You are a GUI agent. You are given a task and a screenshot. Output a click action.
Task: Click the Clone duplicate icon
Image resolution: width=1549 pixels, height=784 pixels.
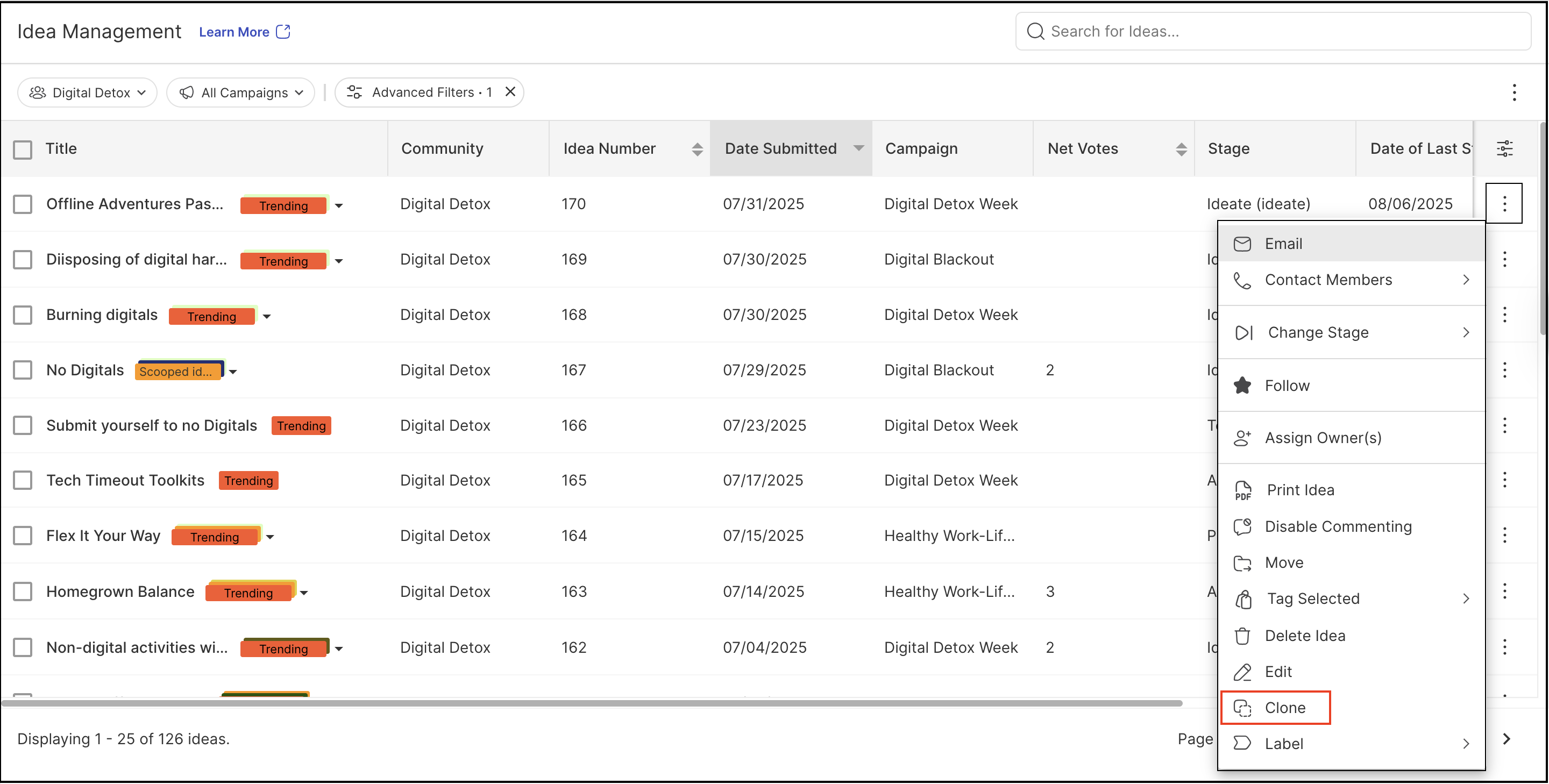point(1242,708)
